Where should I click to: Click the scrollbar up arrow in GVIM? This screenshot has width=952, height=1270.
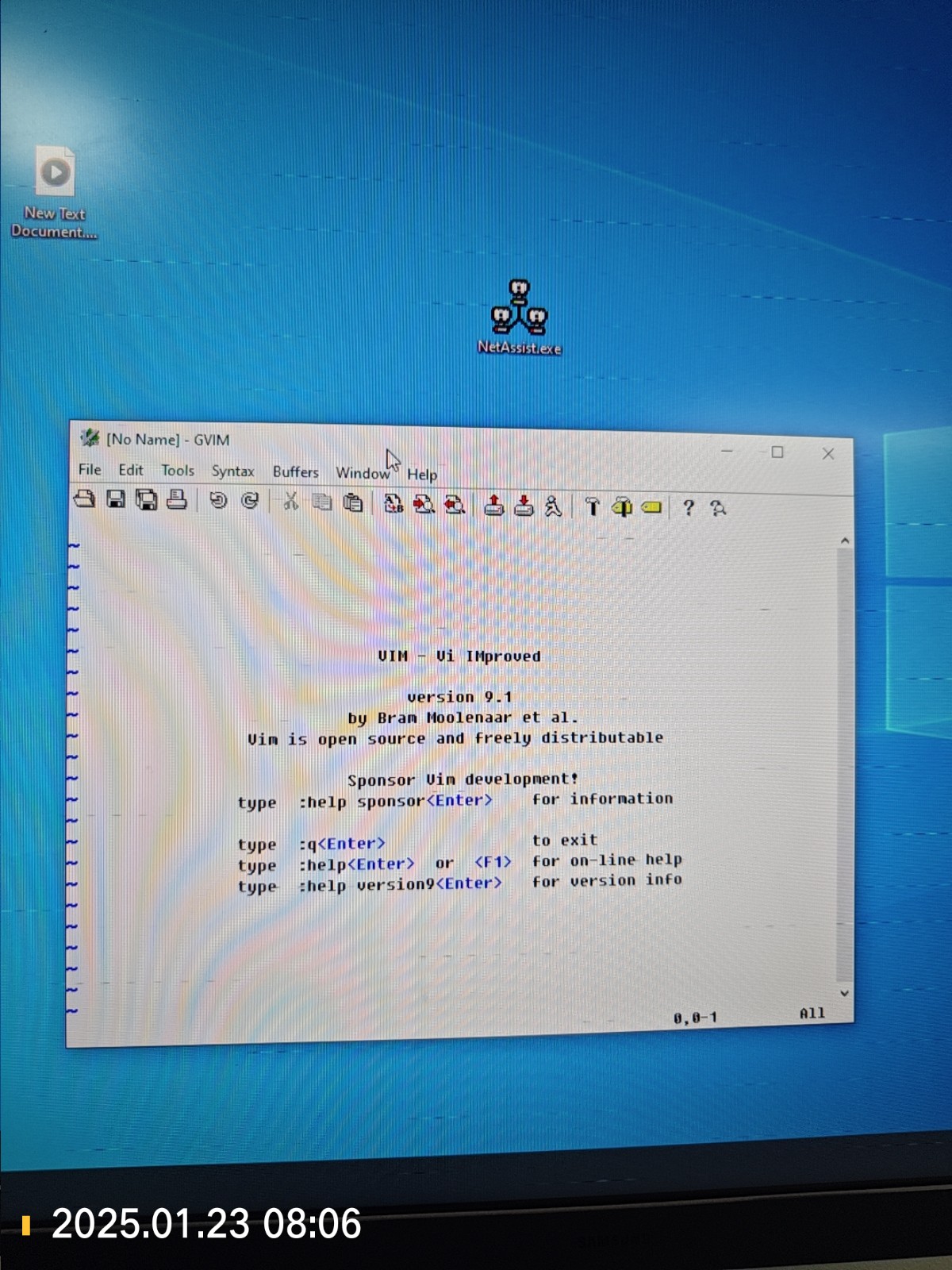pos(845,541)
